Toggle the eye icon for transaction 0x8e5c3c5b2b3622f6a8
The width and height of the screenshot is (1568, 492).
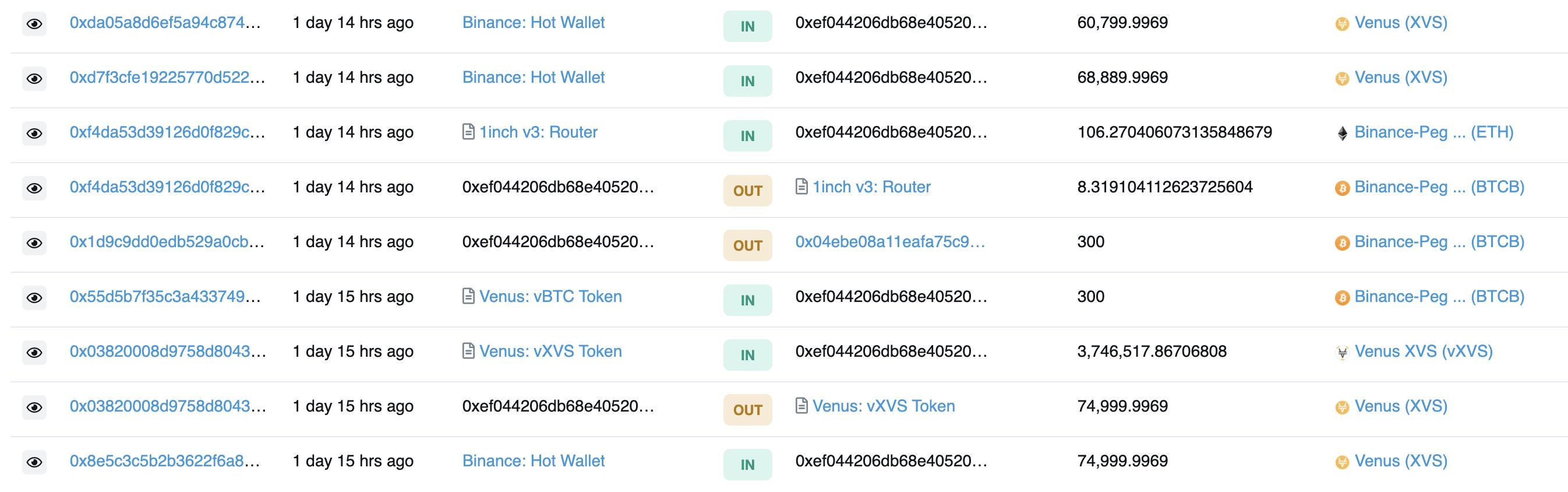click(x=35, y=462)
